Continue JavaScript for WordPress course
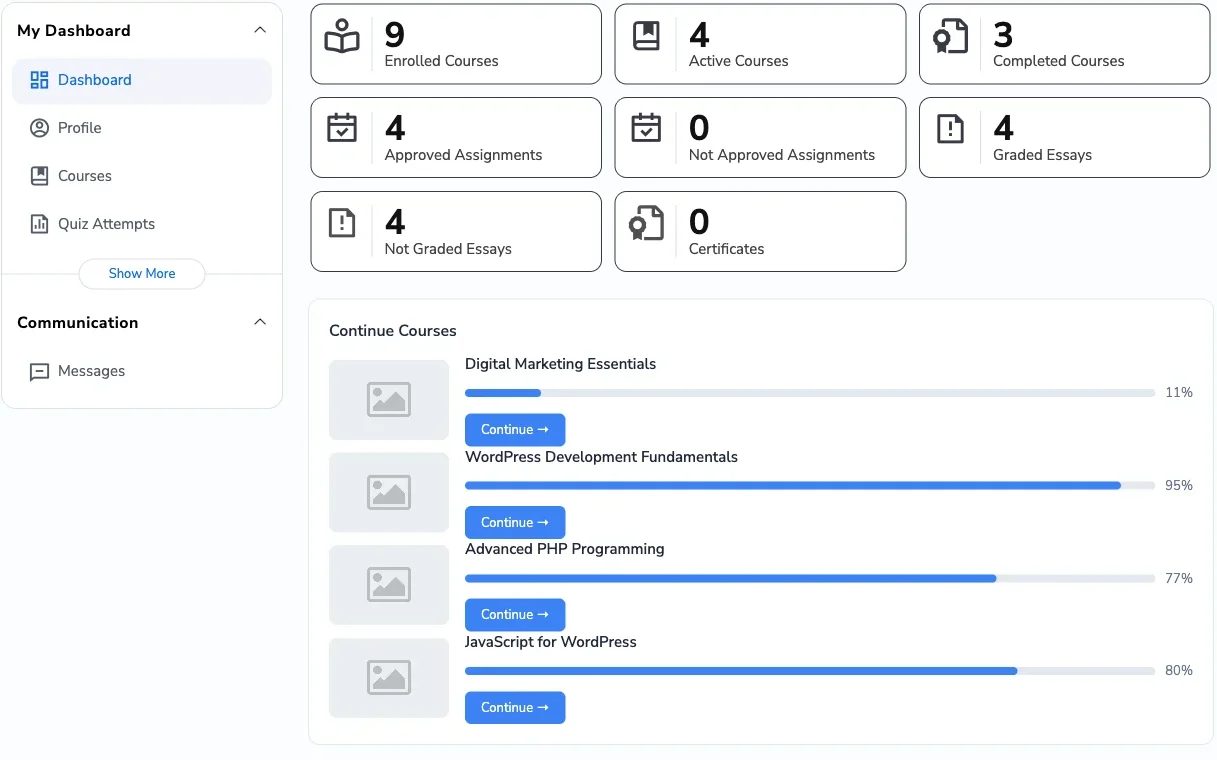The height and width of the screenshot is (760, 1217). pyautogui.click(x=515, y=707)
